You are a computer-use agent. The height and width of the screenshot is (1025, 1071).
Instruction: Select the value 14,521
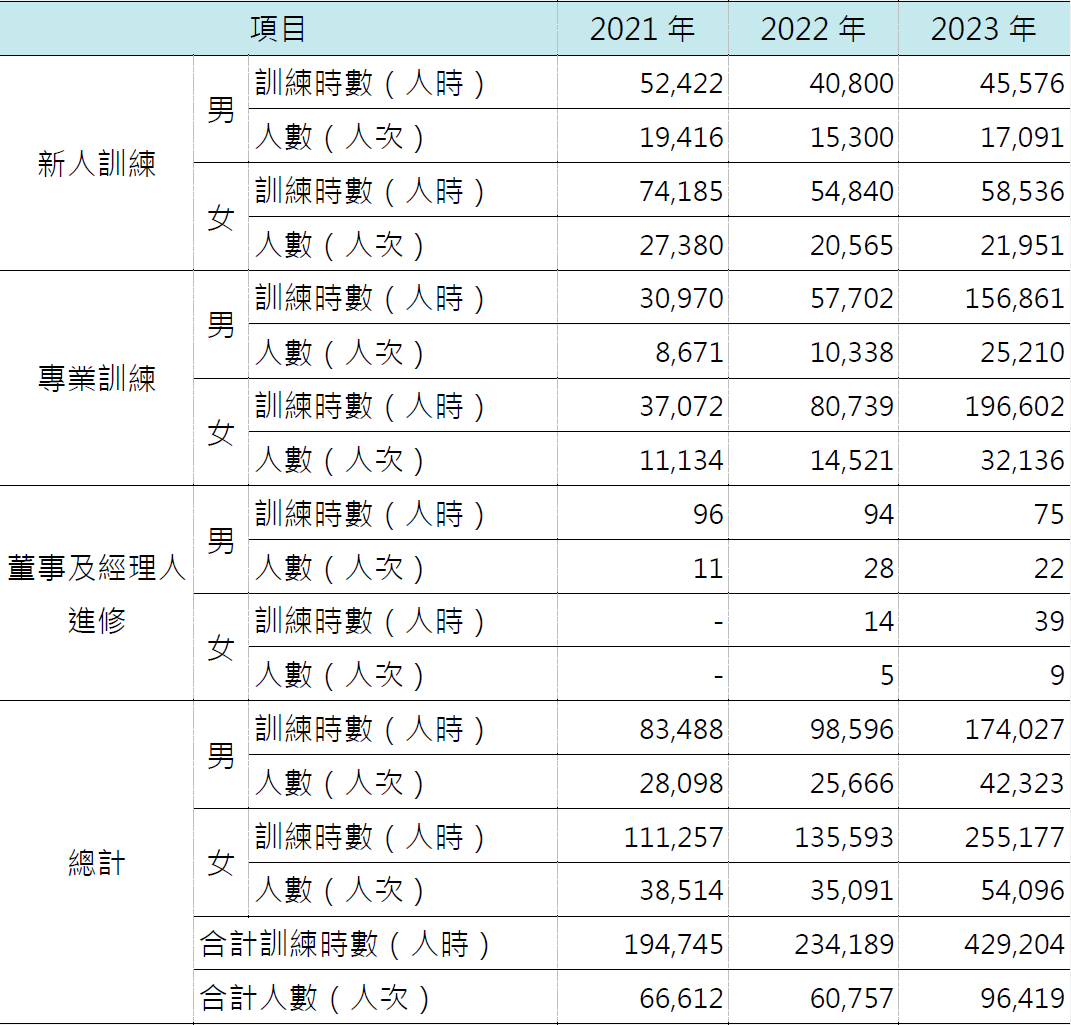click(x=851, y=460)
